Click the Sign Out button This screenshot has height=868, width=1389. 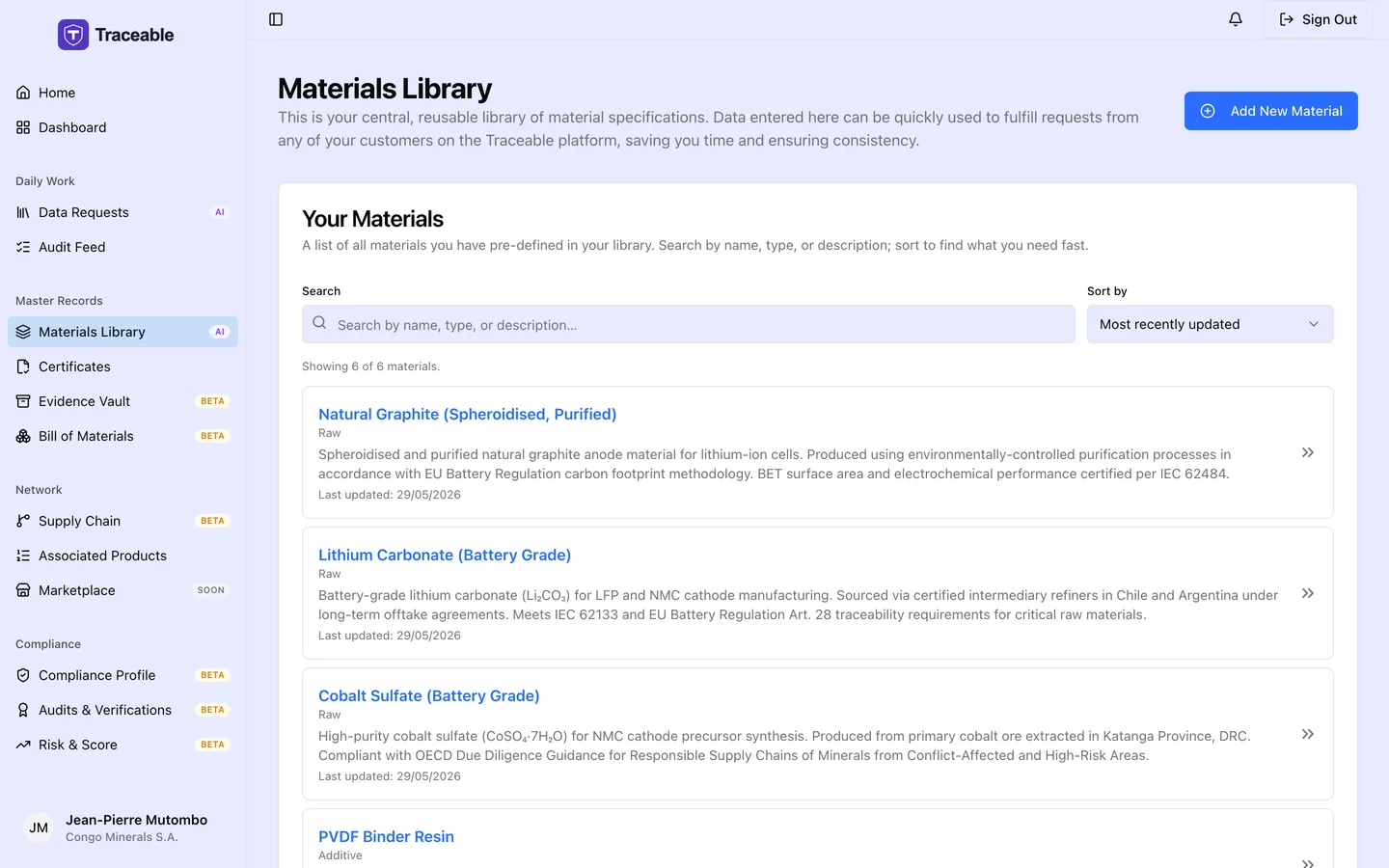coord(1318,19)
